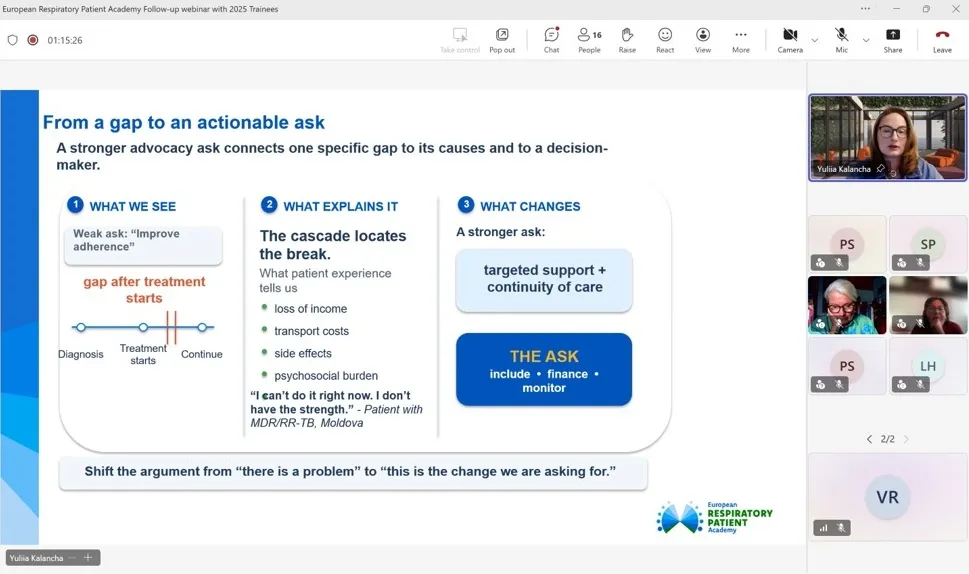Click the "transport costs" bullet
969x574 pixels.
pyautogui.click(x=311, y=331)
